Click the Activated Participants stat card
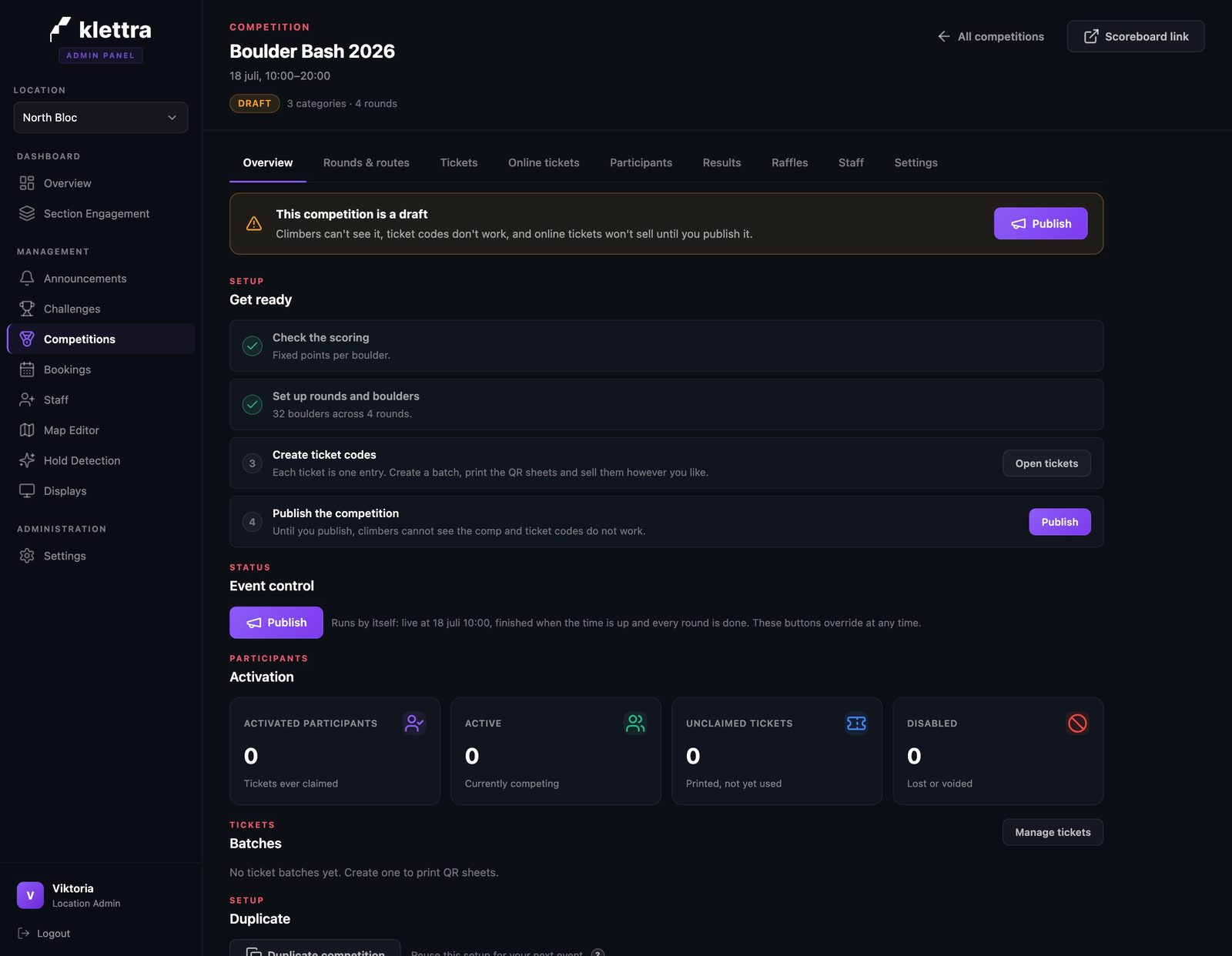Image resolution: width=1232 pixels, height=956 pixels. 335,751
